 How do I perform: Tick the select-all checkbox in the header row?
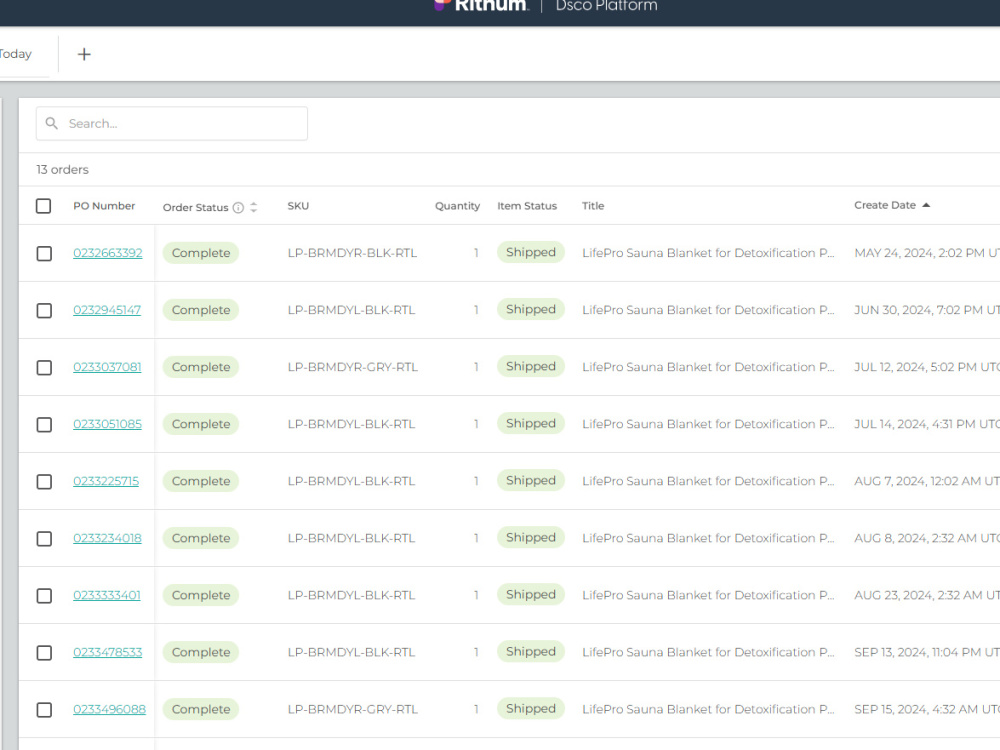(43, 206)
